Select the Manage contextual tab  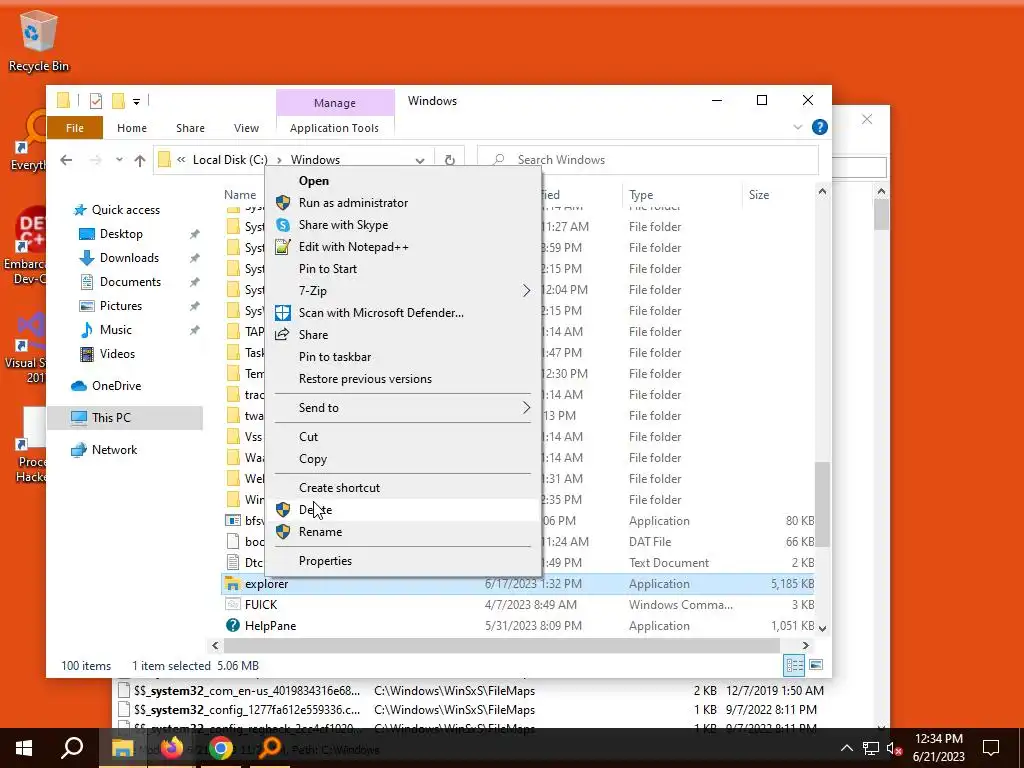click(334, 103)
